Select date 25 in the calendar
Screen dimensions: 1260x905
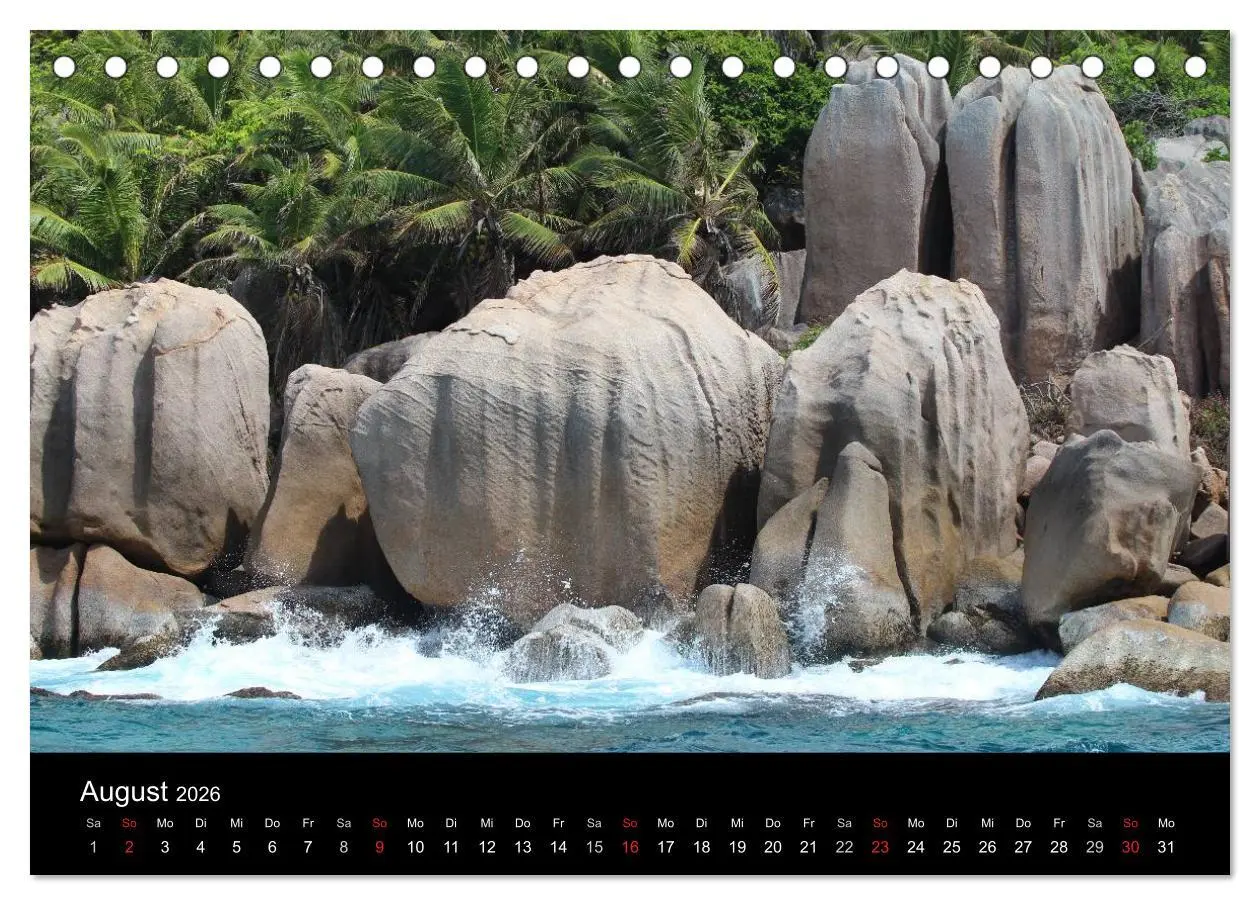(952, 847)
